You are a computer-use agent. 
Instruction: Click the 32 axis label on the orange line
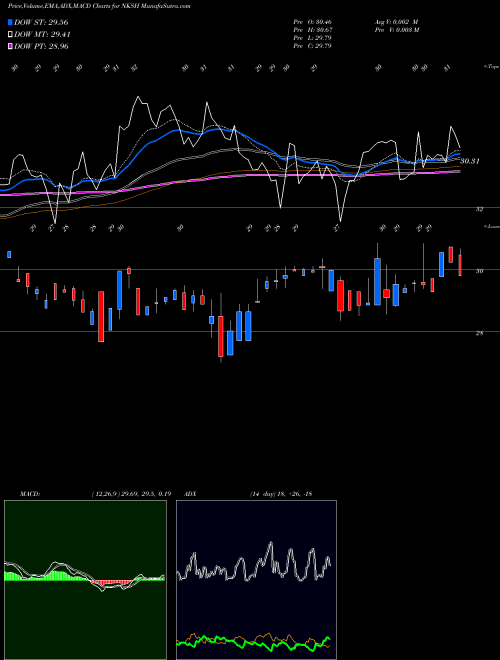479,209
